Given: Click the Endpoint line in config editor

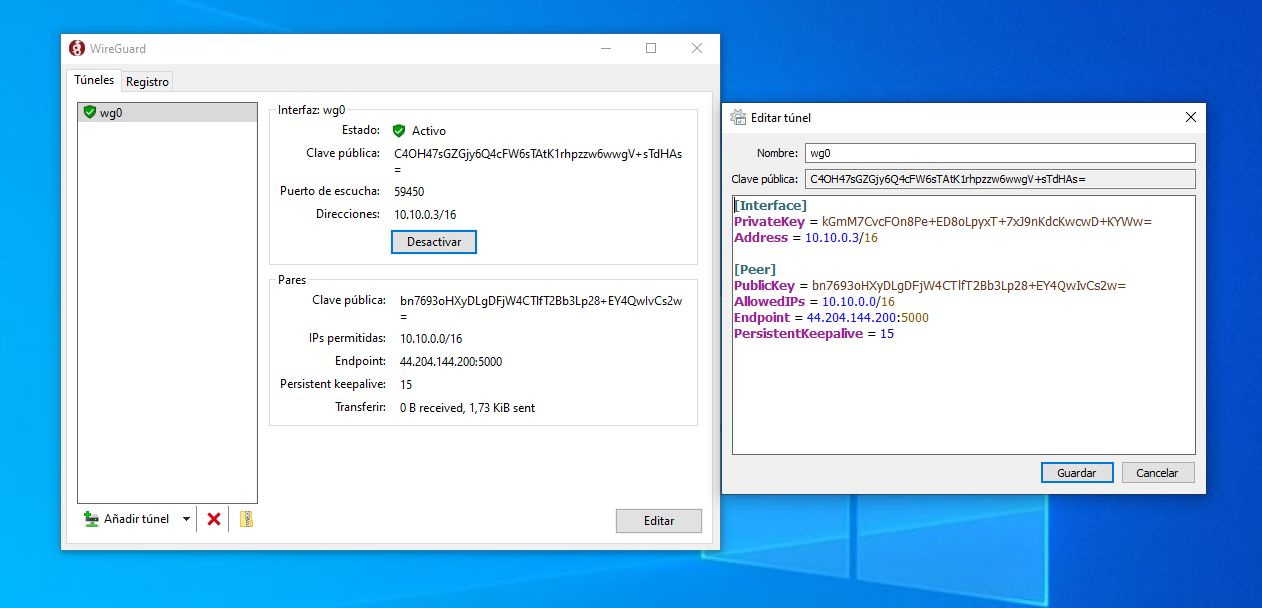Looking at the screenshot, I should [831, 318].
